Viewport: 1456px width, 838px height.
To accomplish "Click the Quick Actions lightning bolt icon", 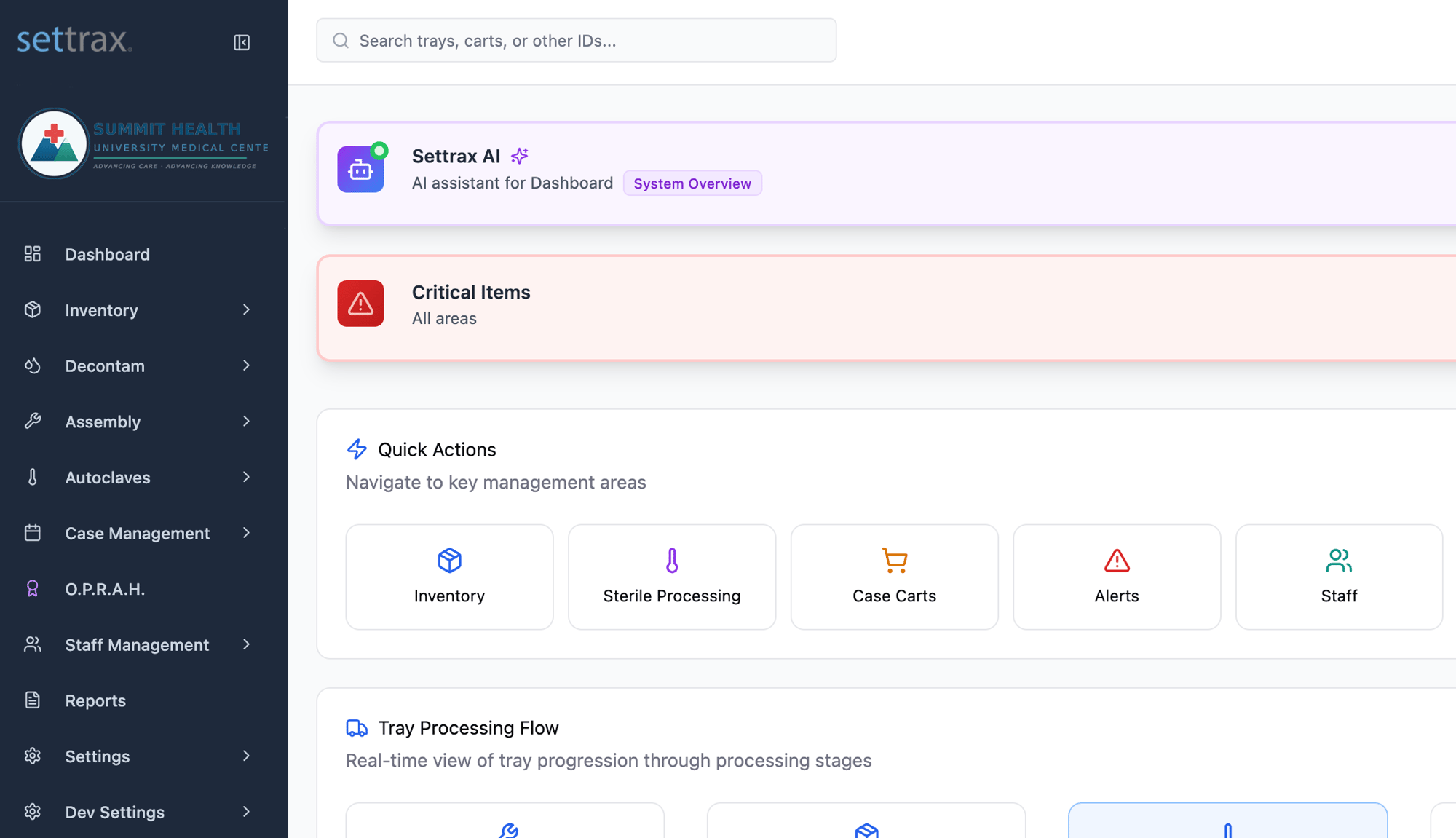I will 357,449.
